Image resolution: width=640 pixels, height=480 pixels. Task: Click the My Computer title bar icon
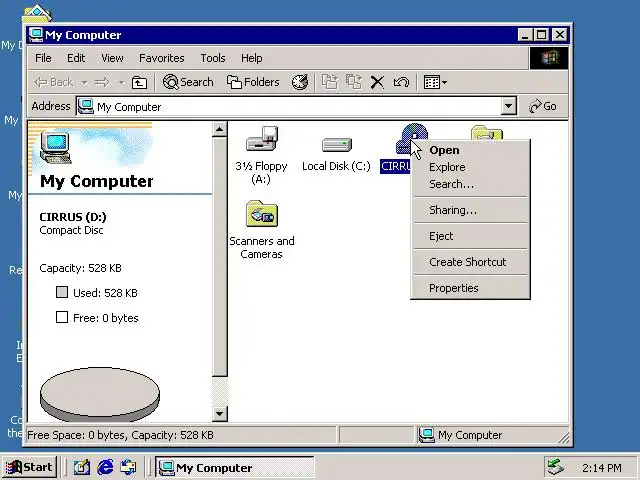[36, 35]
